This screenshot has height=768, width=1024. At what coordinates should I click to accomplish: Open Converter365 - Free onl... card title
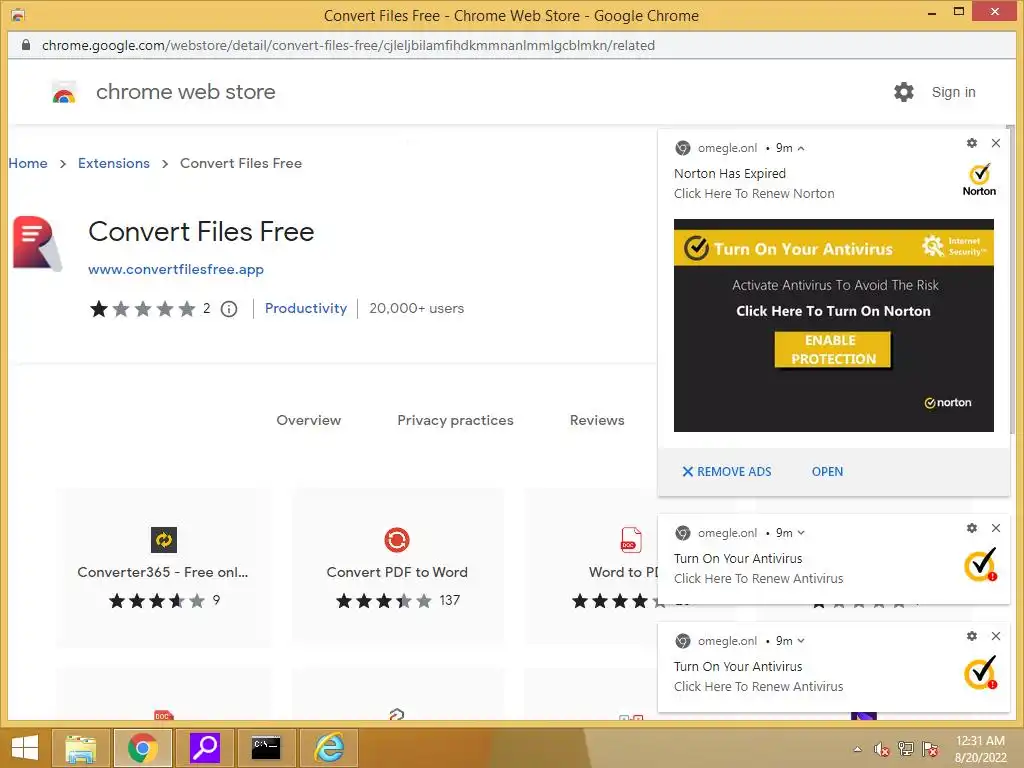tap(163, 572)
